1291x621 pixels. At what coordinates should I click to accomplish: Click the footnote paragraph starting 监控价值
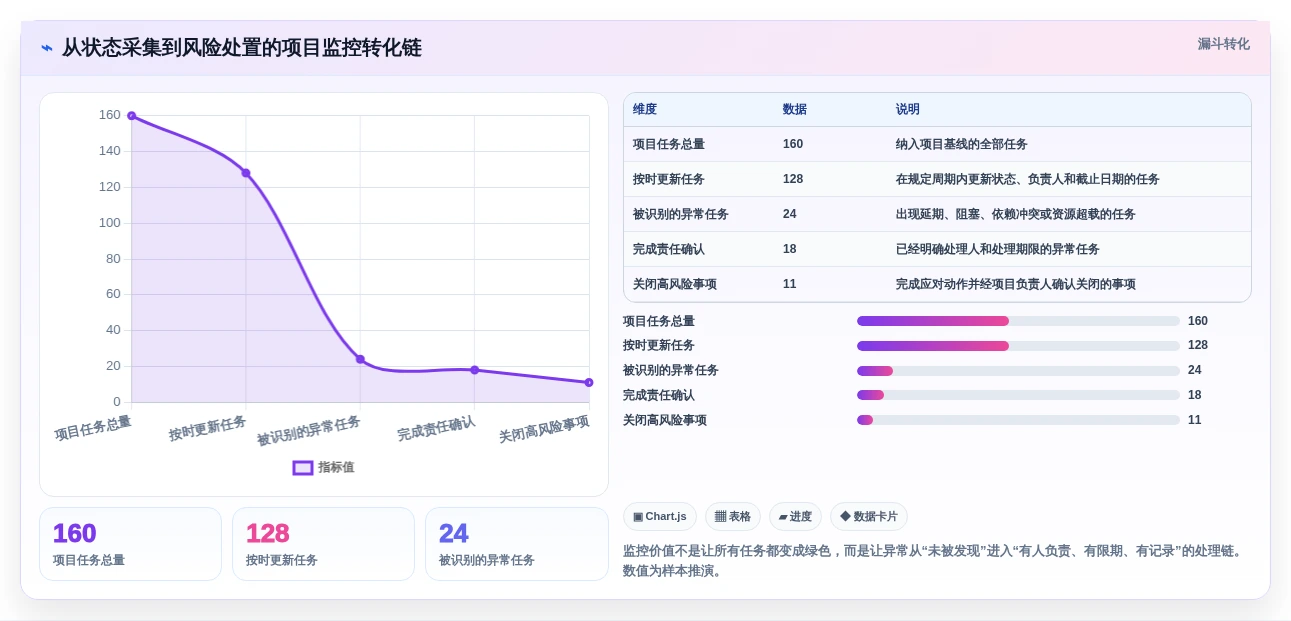coord(935,561)
